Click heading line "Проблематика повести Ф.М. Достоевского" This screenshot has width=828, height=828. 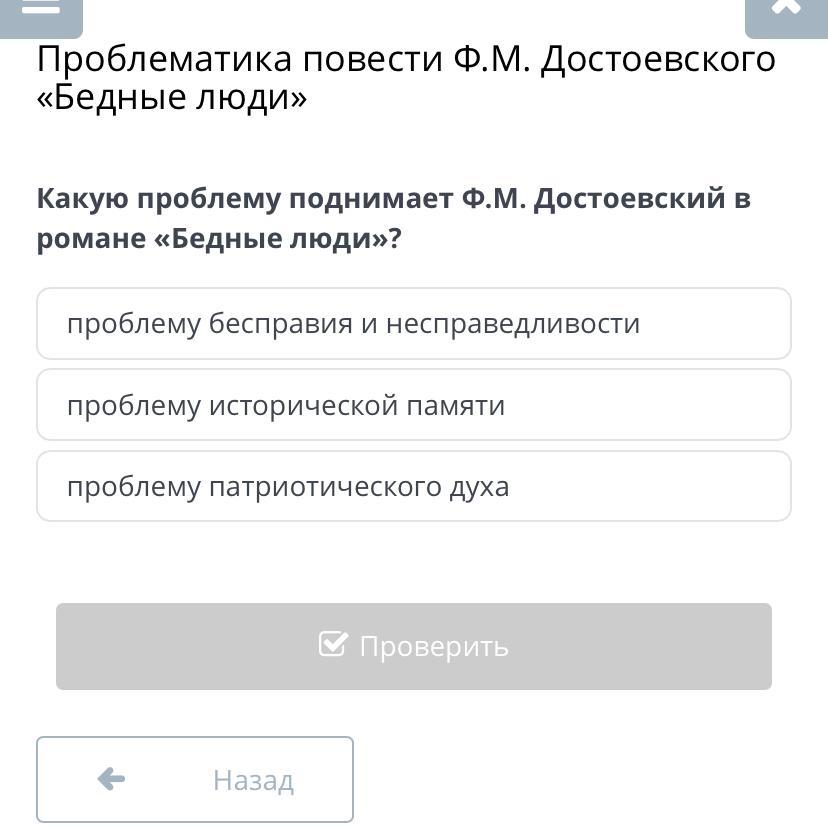pyautogui.click(x=406, y=60)
